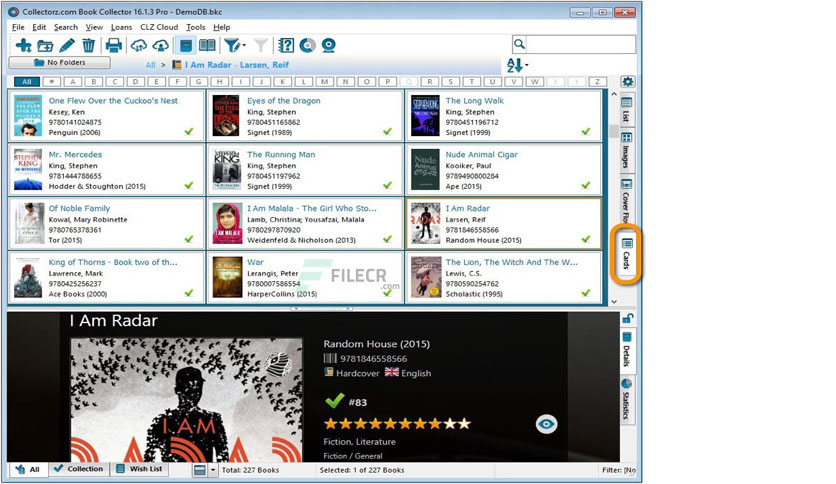Click the webcam barcode scanner icon

[328, 45]
